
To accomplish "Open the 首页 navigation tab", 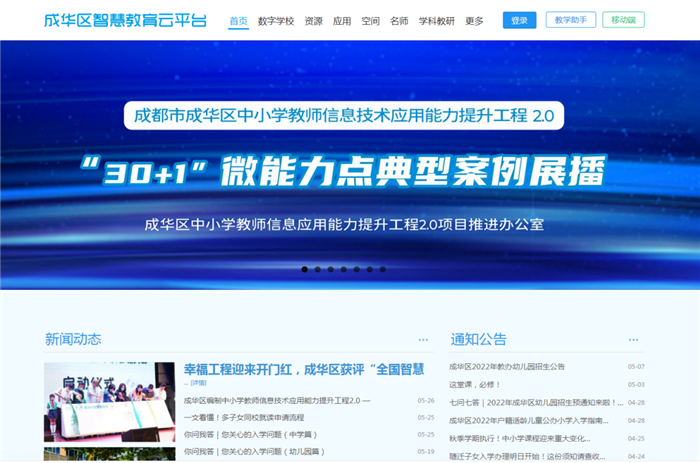I will tap(238, 21).
